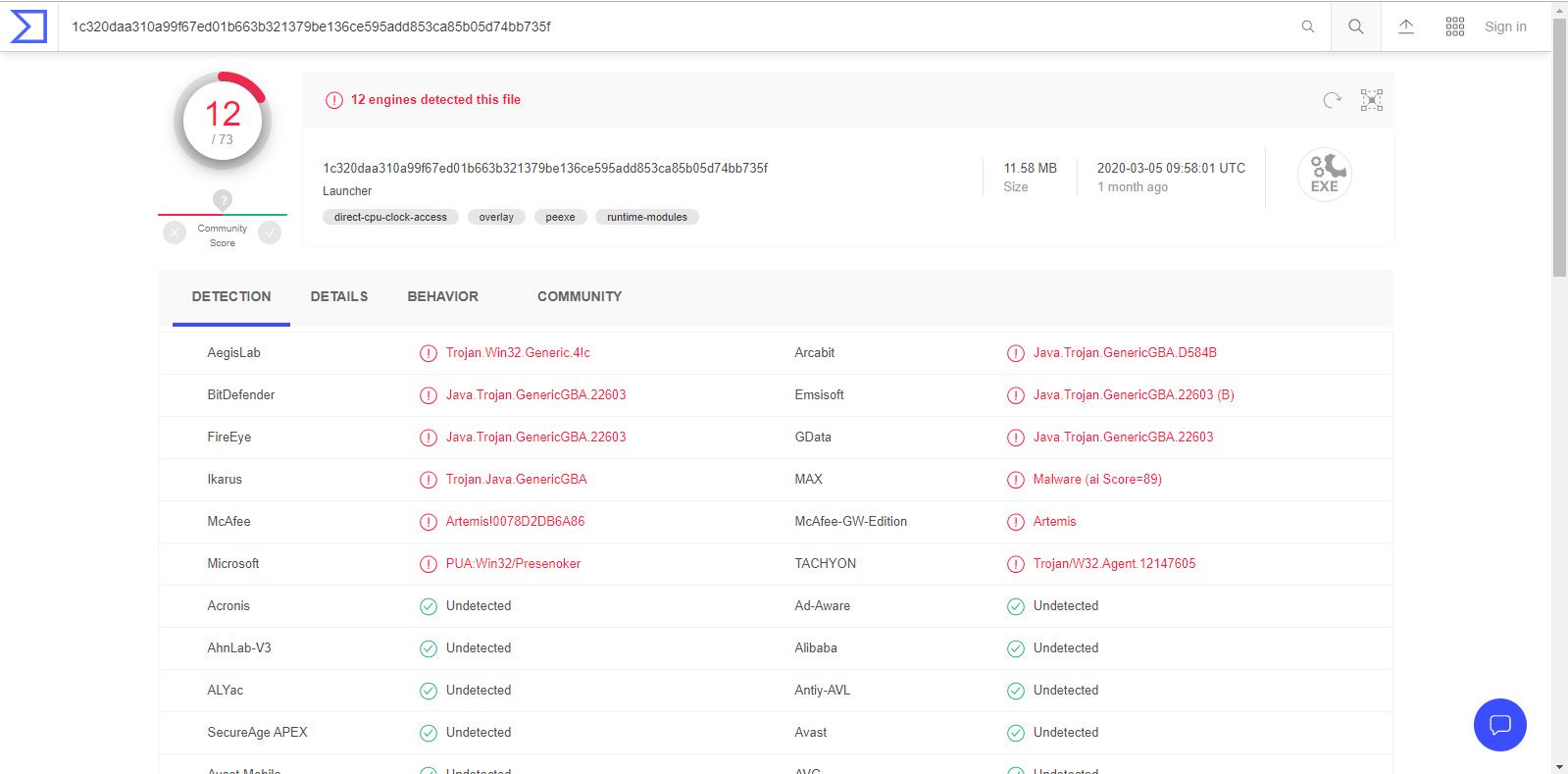This screenshot has height=774, width=1568.
Task: Click TACHYON detection warning icon
Action: click(x=1016, y=564)
